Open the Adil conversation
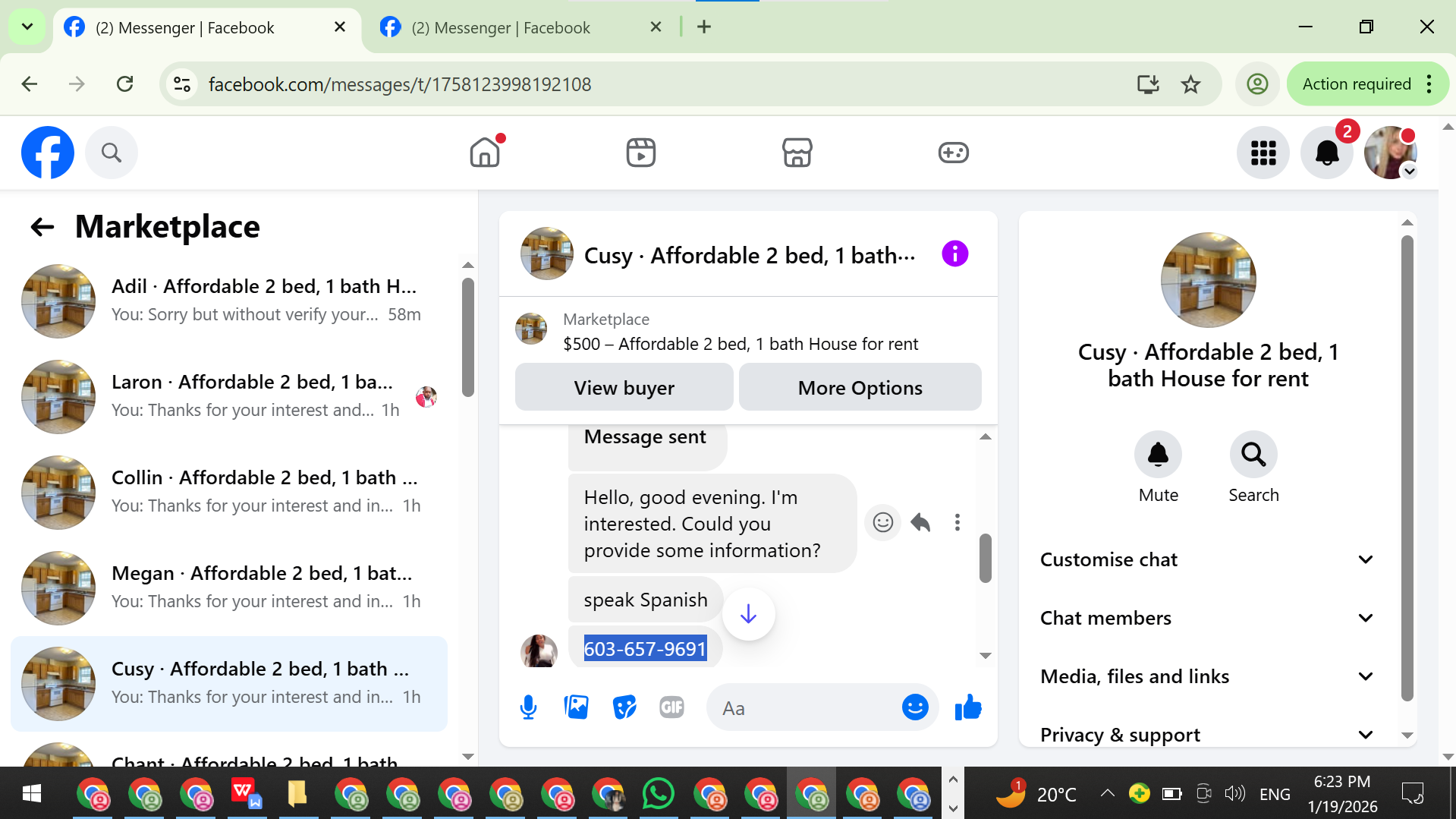This screenshot has height=819, width=1456. [229, 301]
